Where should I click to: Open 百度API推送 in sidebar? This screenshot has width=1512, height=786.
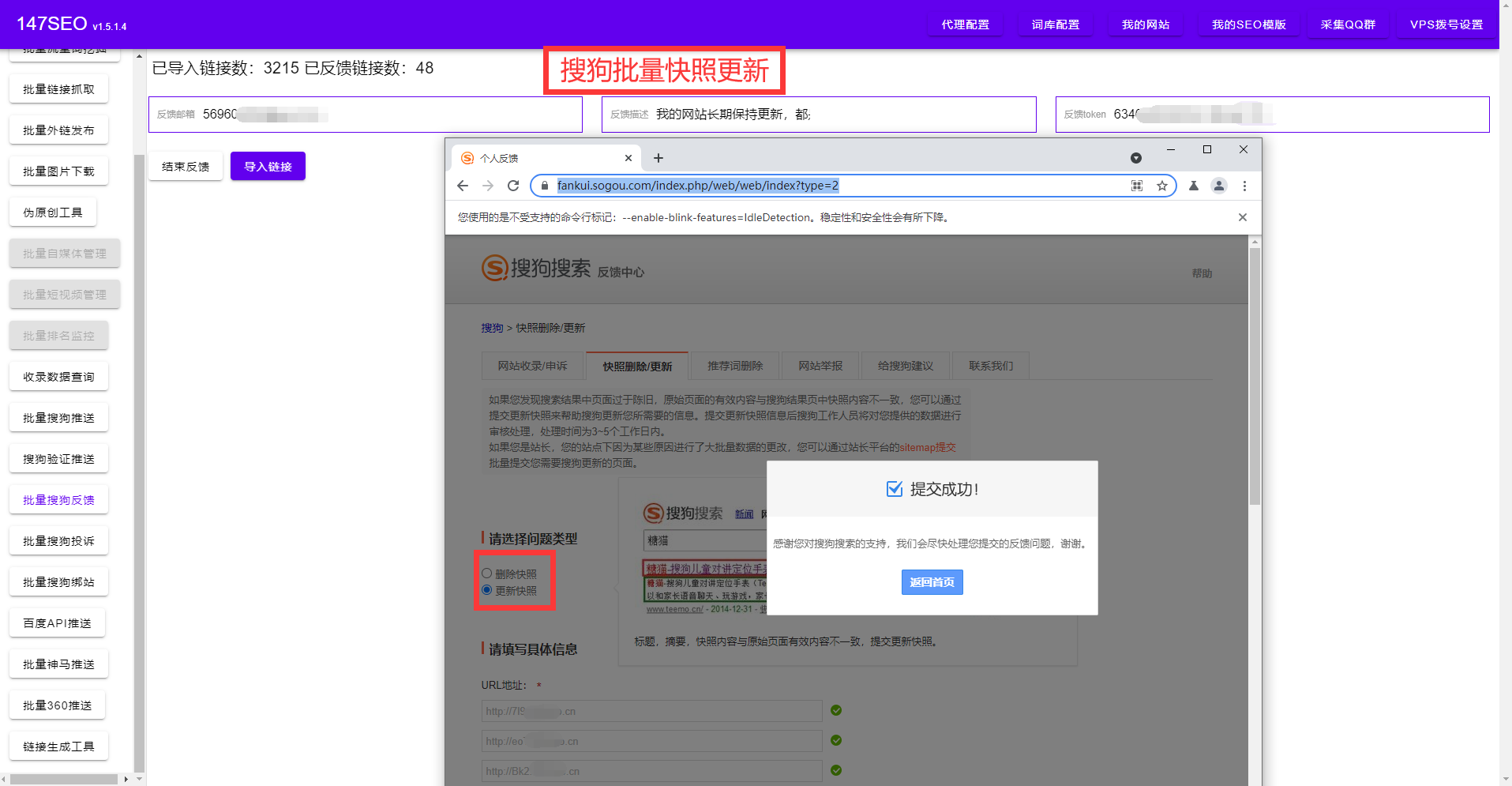pyautogui.click(x=57, y=623)
